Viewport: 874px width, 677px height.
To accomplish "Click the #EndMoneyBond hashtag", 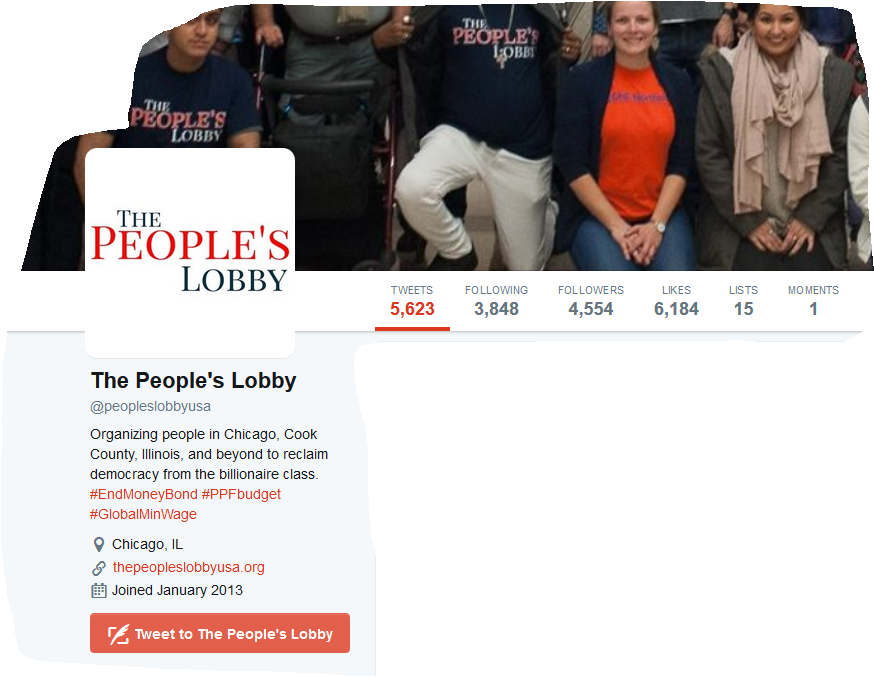I will point(144,494).
